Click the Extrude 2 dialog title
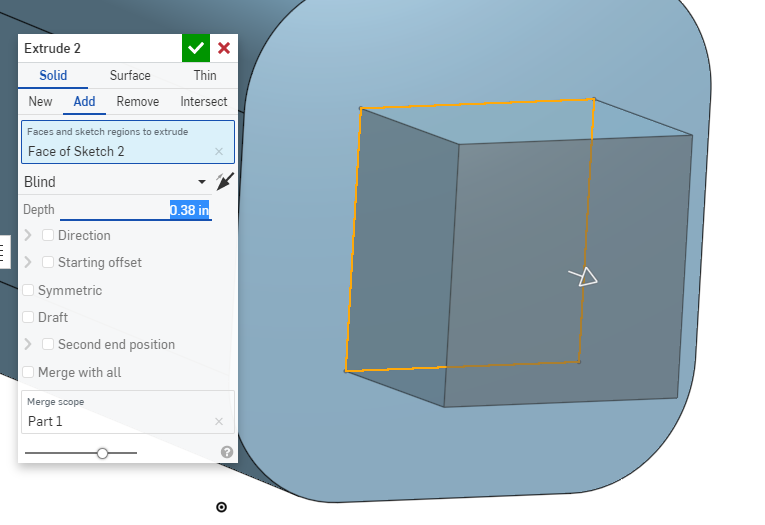765x525 pixels. (x=52, y=48)
